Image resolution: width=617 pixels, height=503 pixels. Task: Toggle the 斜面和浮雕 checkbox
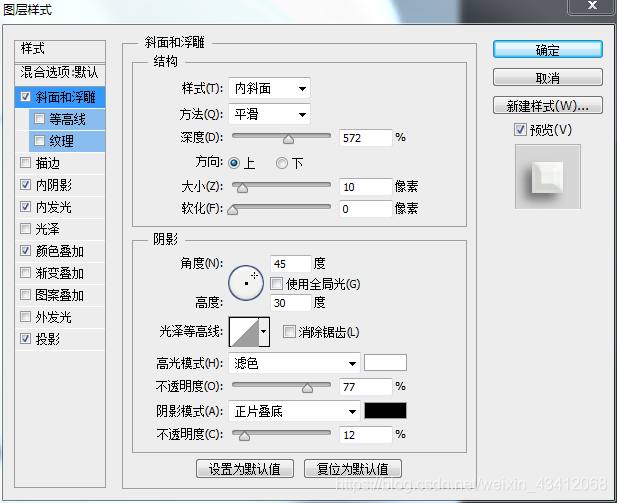(26, 96)
